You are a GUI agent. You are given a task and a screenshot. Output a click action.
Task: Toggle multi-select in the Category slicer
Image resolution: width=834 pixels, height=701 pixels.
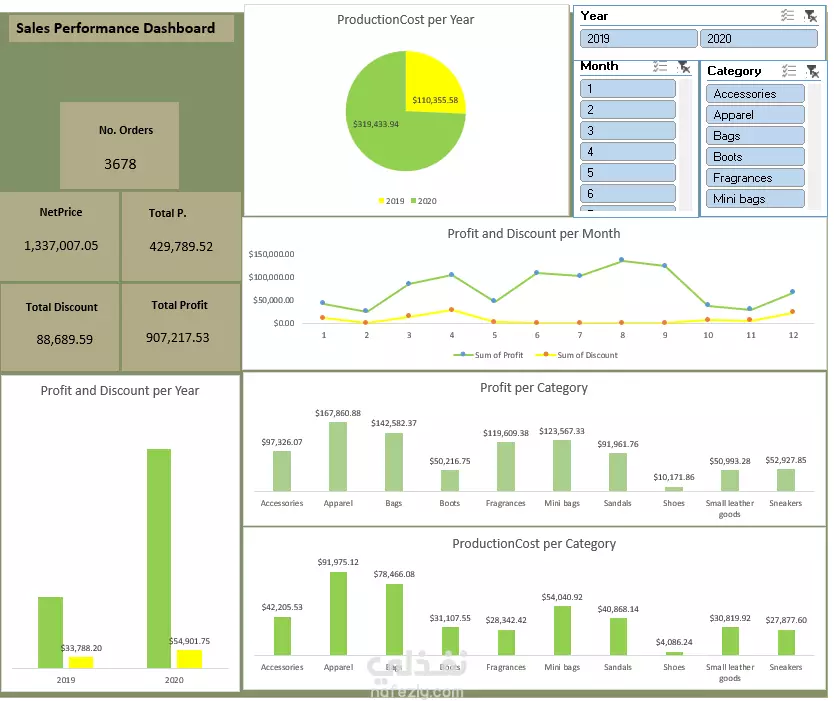(789, 71)
